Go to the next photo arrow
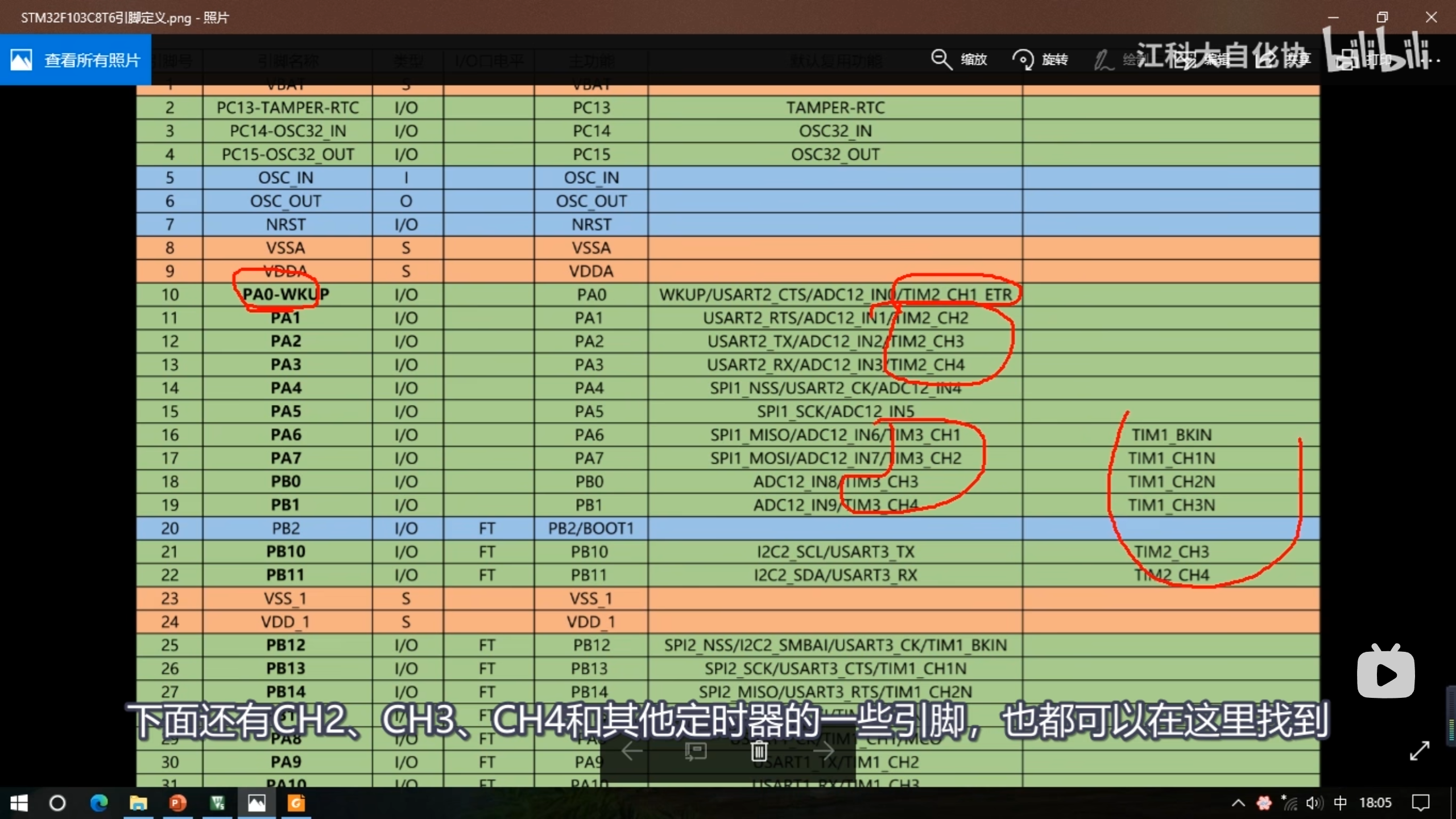Viewport: 1456px width, 819px height. click(824, 751)
